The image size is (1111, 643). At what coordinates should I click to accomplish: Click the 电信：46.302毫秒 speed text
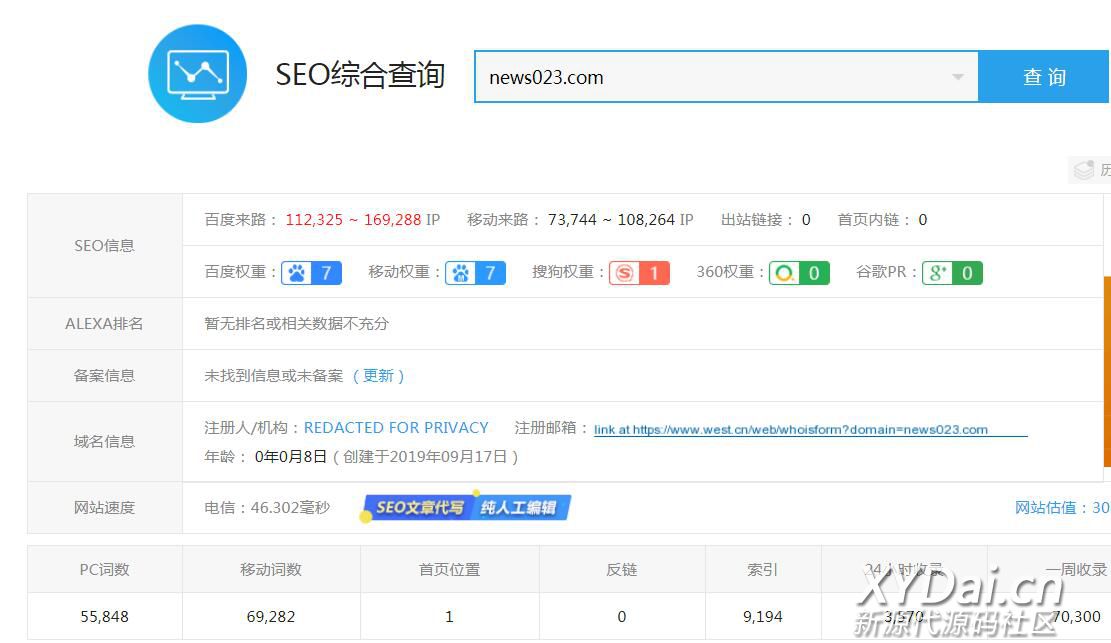tap(267, 508)
